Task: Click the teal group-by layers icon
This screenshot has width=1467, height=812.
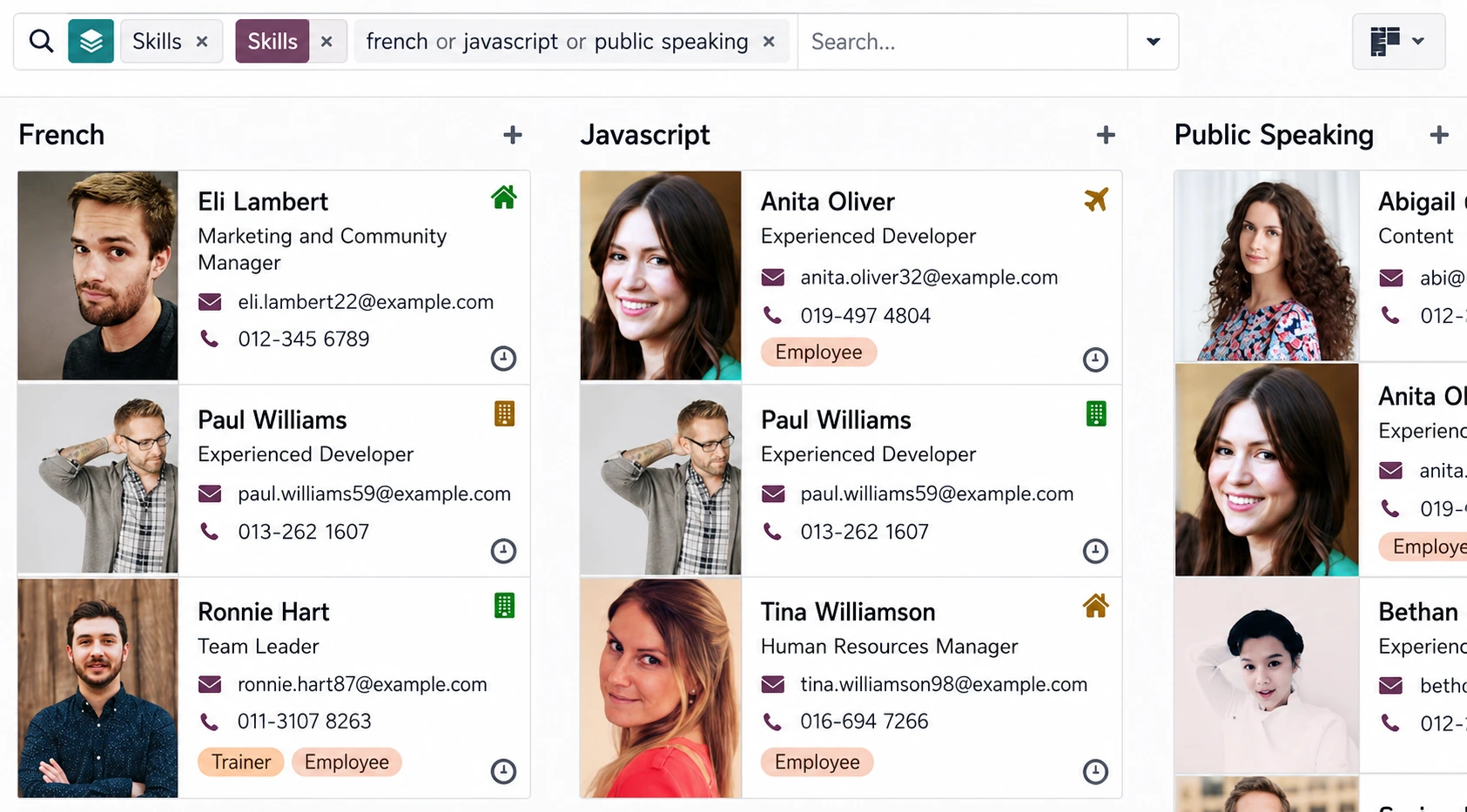Action: tap(91, 41)
